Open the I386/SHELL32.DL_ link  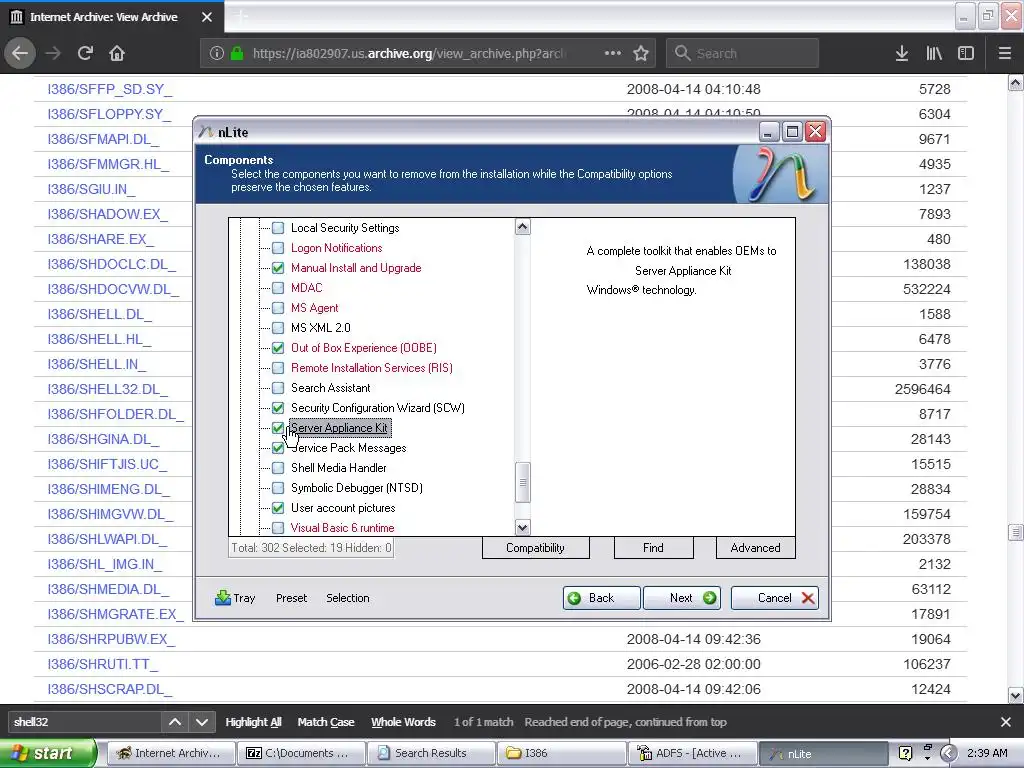tap(108, 389)
